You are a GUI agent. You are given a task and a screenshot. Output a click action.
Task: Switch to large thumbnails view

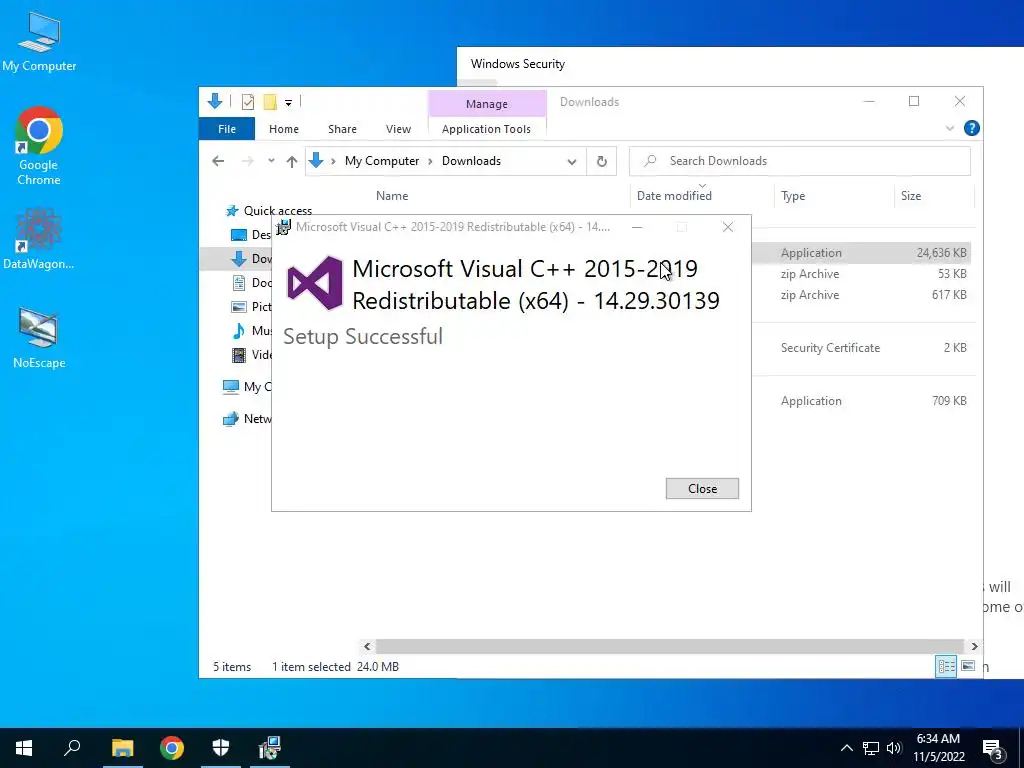(x=968, y=666)
